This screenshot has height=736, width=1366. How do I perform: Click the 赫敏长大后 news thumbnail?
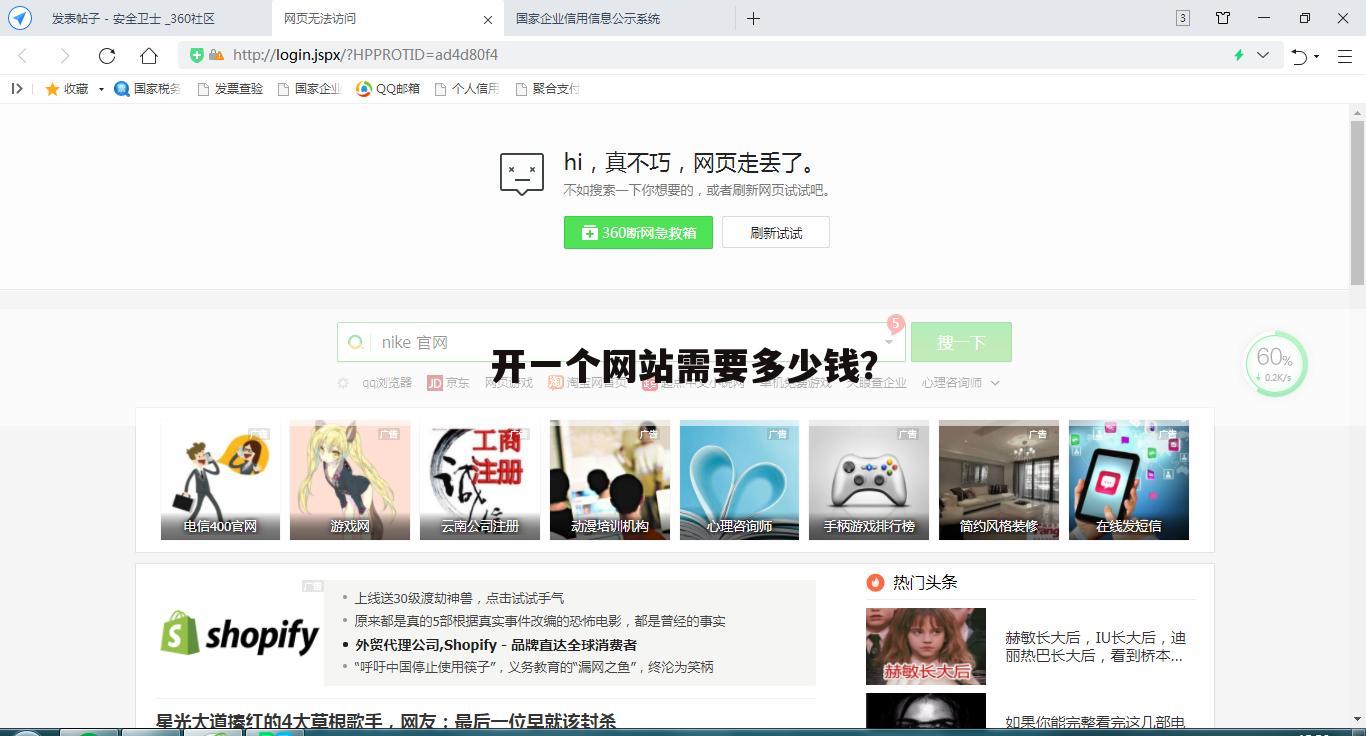[x=925, y=646]
